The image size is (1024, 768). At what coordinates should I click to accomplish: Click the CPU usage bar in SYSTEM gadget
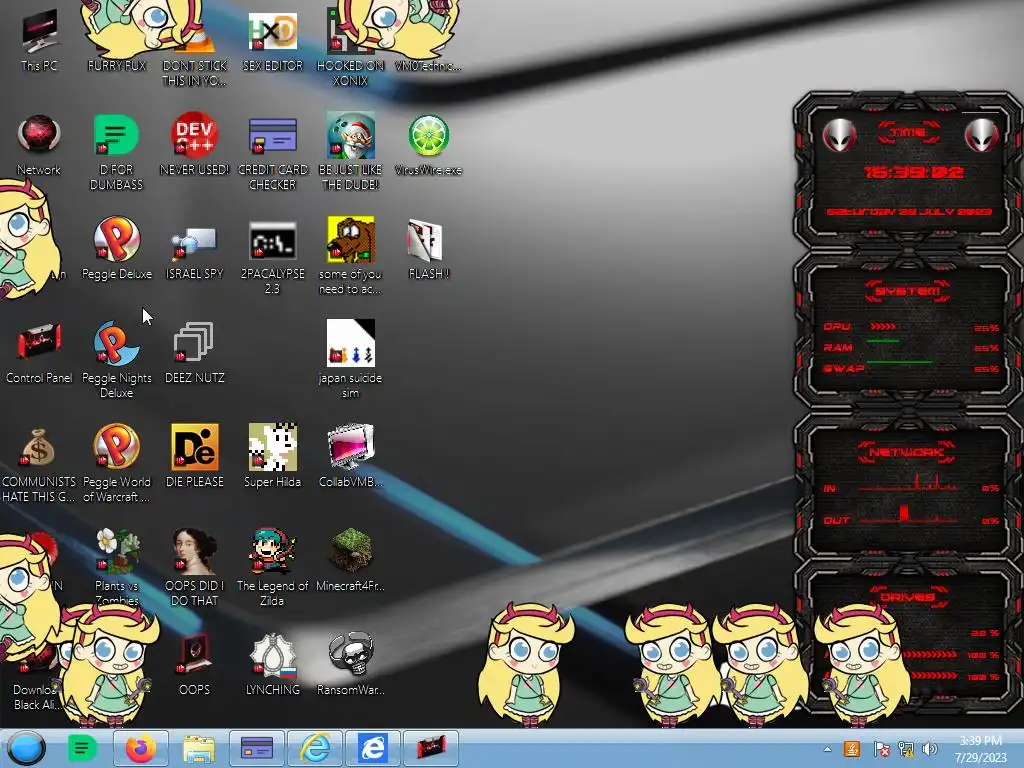click(x=883, y=327)
